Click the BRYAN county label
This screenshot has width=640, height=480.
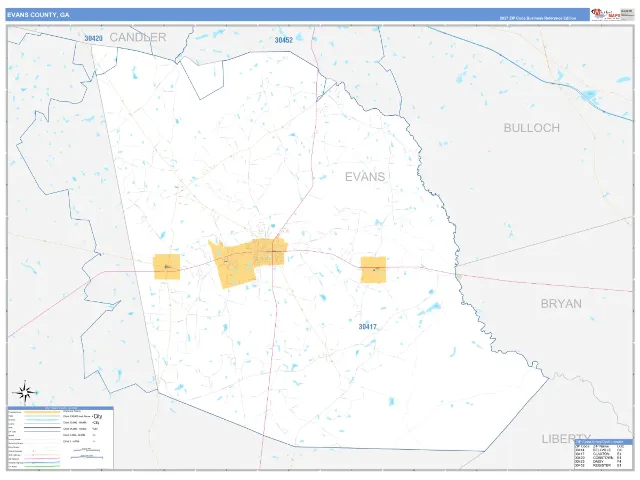pos(561,304)
